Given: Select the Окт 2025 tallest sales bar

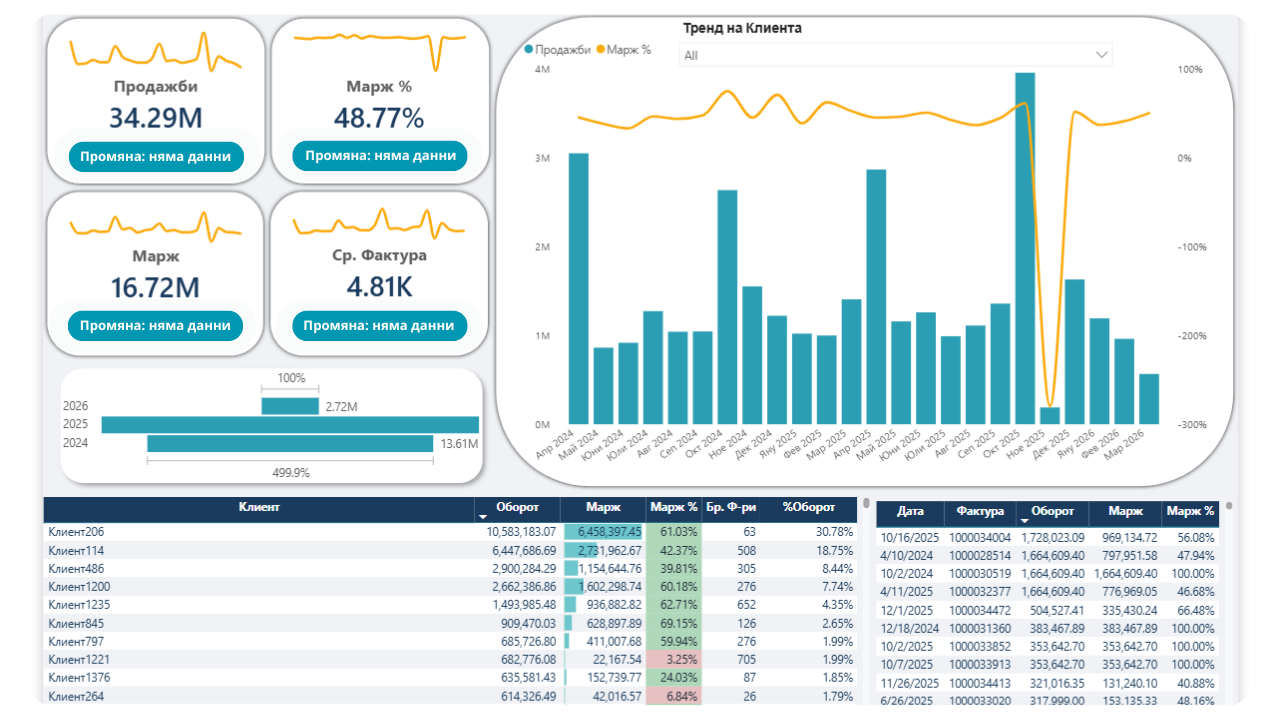Looking at the screenshot, I should 1025,248.
